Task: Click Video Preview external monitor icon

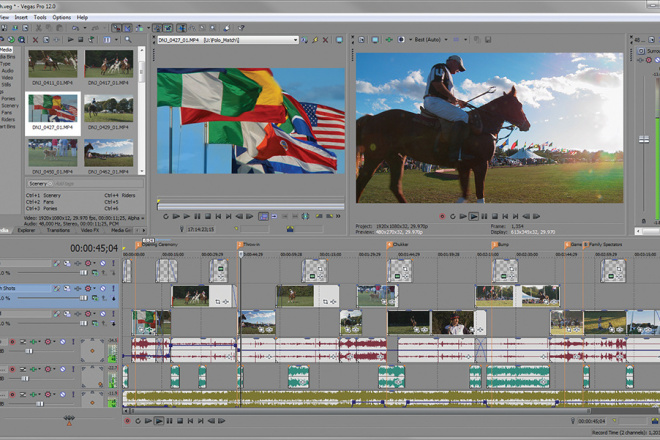Action: (375, 40)
